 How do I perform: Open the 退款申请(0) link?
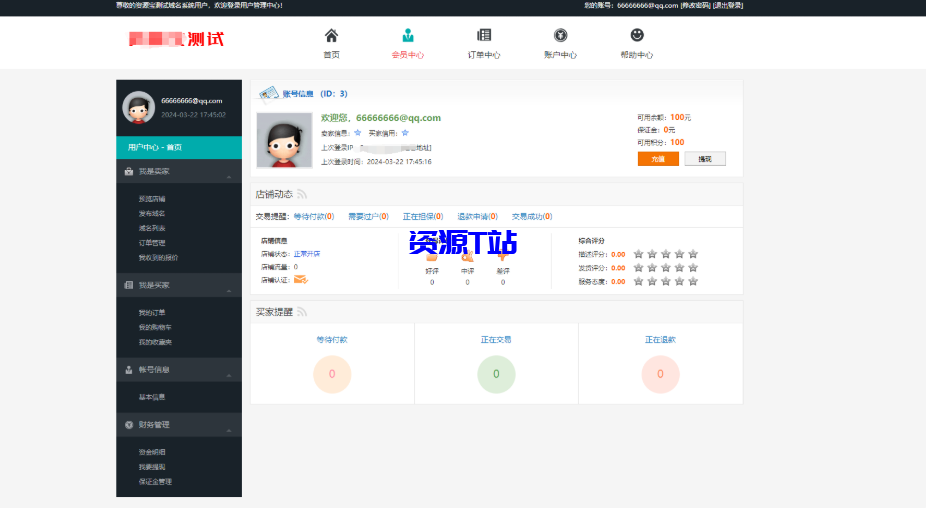pyautogui.click(x=477, y=216)
